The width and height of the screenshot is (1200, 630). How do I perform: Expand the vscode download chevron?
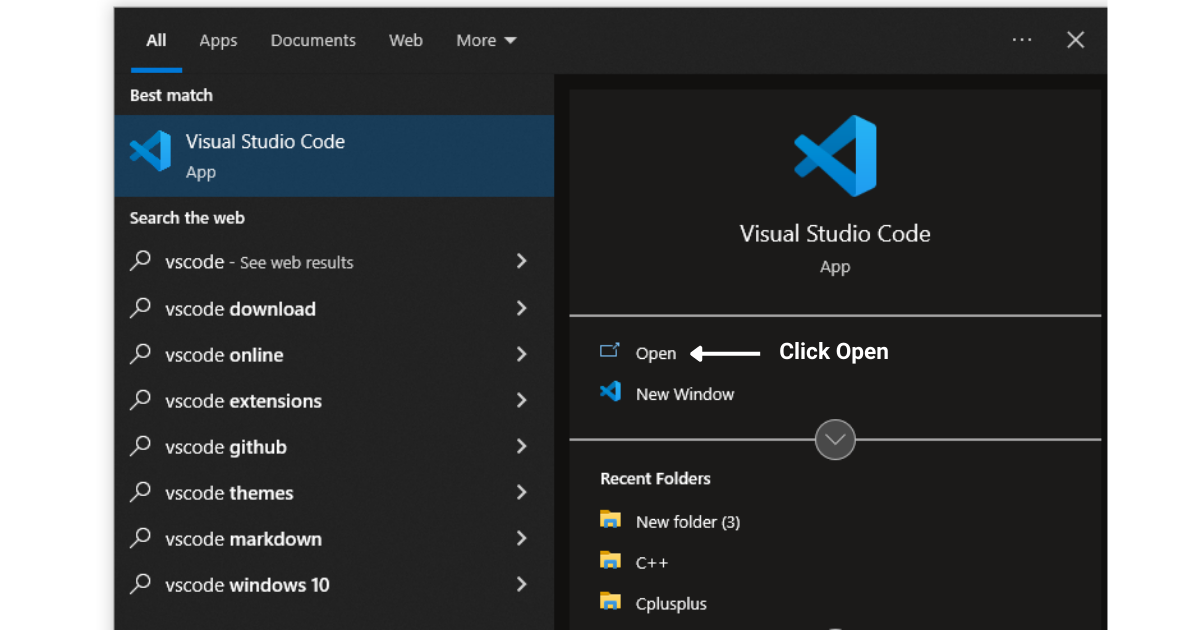[x=521, y=308]
